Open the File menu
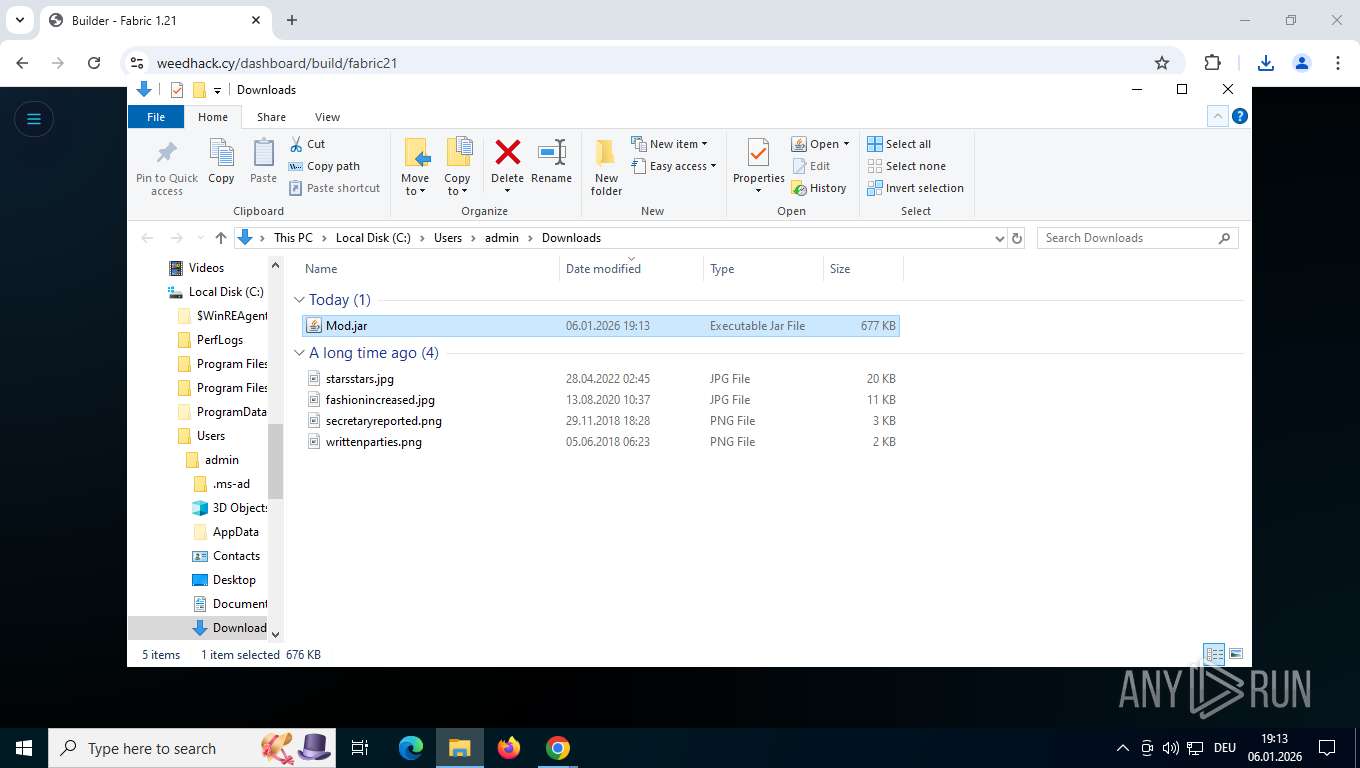The image size is (1360, 768). click(x=156, y=117)
